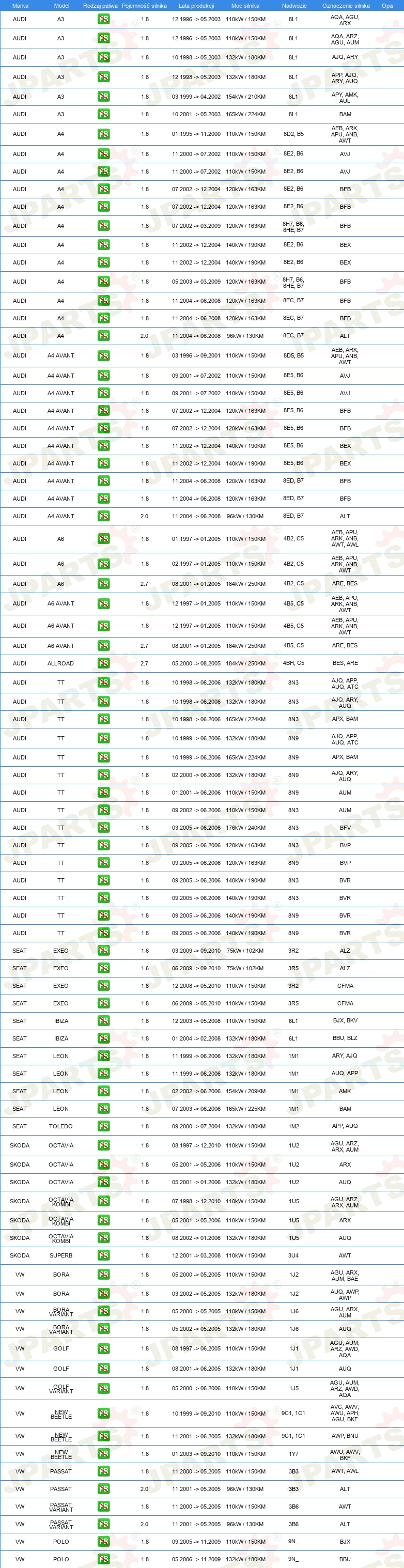The width and height of the screenshot is (404, 1568).
Task: Click body code cell '4BH, C5'
Action: 293,663
